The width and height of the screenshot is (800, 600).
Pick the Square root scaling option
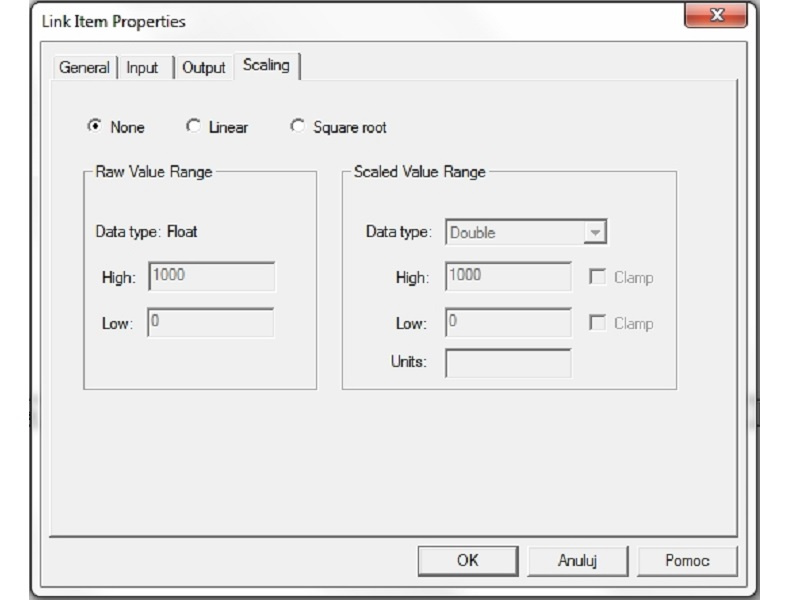coord(297,127)
